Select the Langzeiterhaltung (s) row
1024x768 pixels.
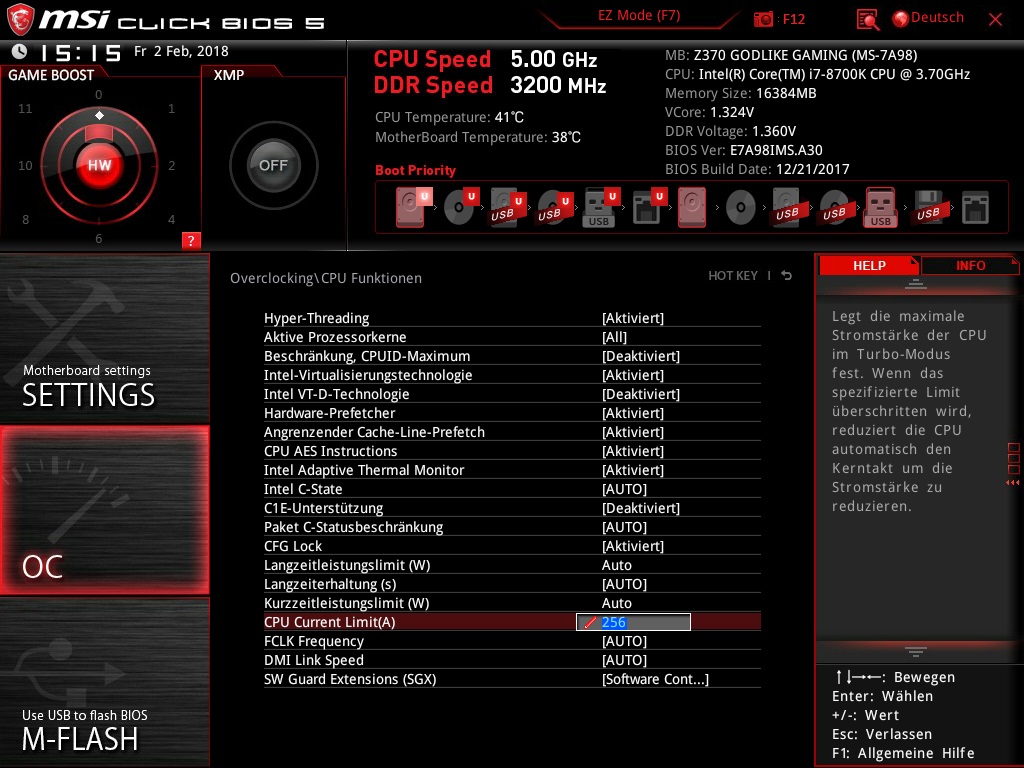pyautogui.click(x=512, y=584)
